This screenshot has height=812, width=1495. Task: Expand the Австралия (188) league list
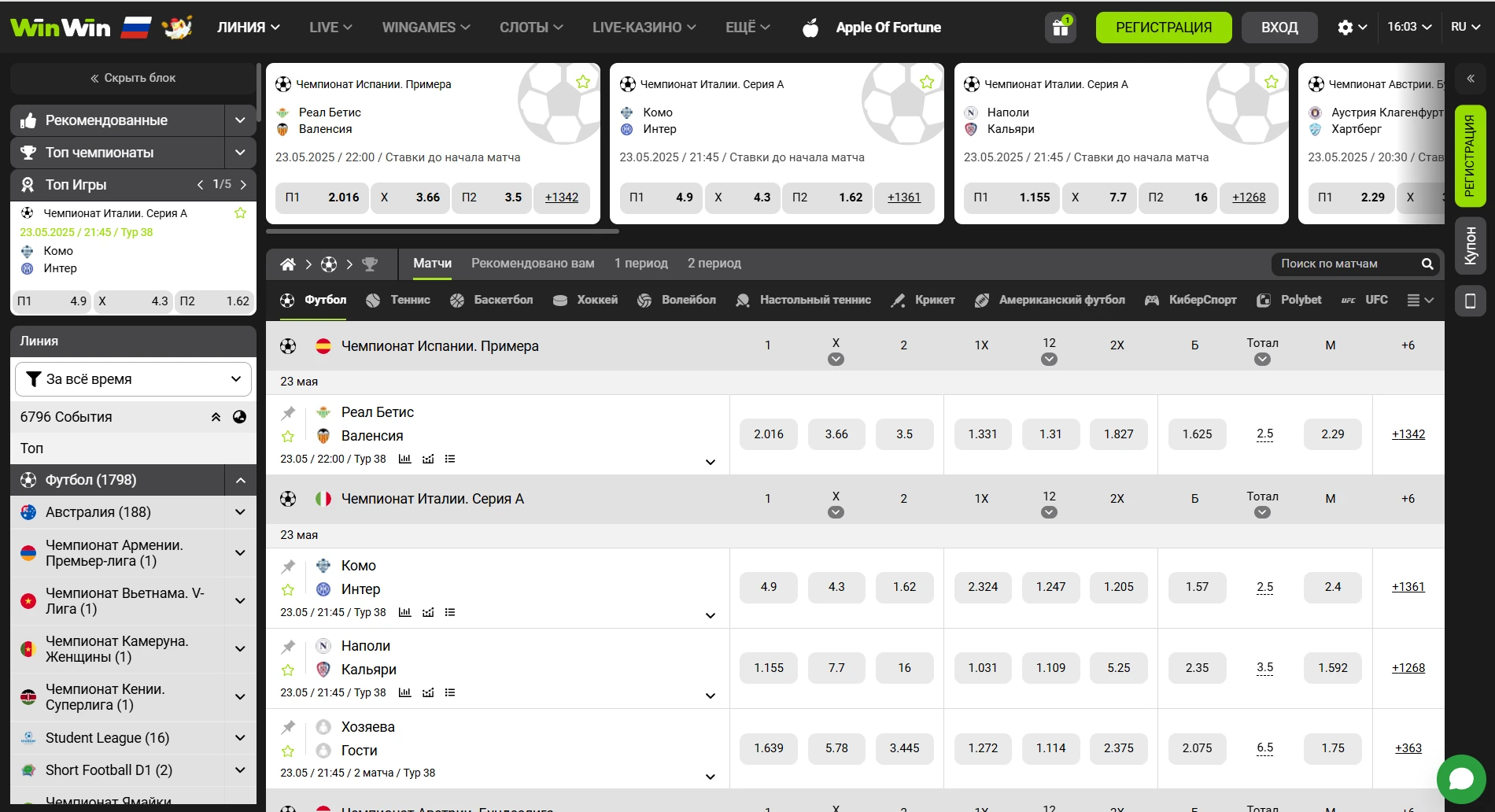[x=240, y=512]
